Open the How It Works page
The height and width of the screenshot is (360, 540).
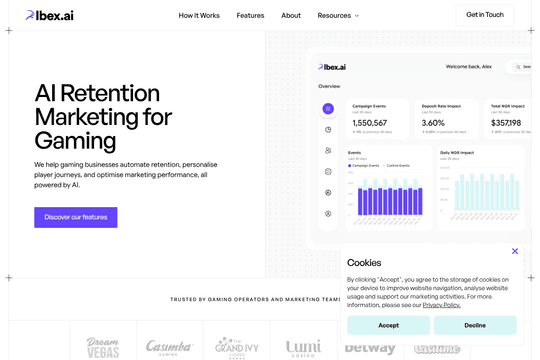point(199,16)
